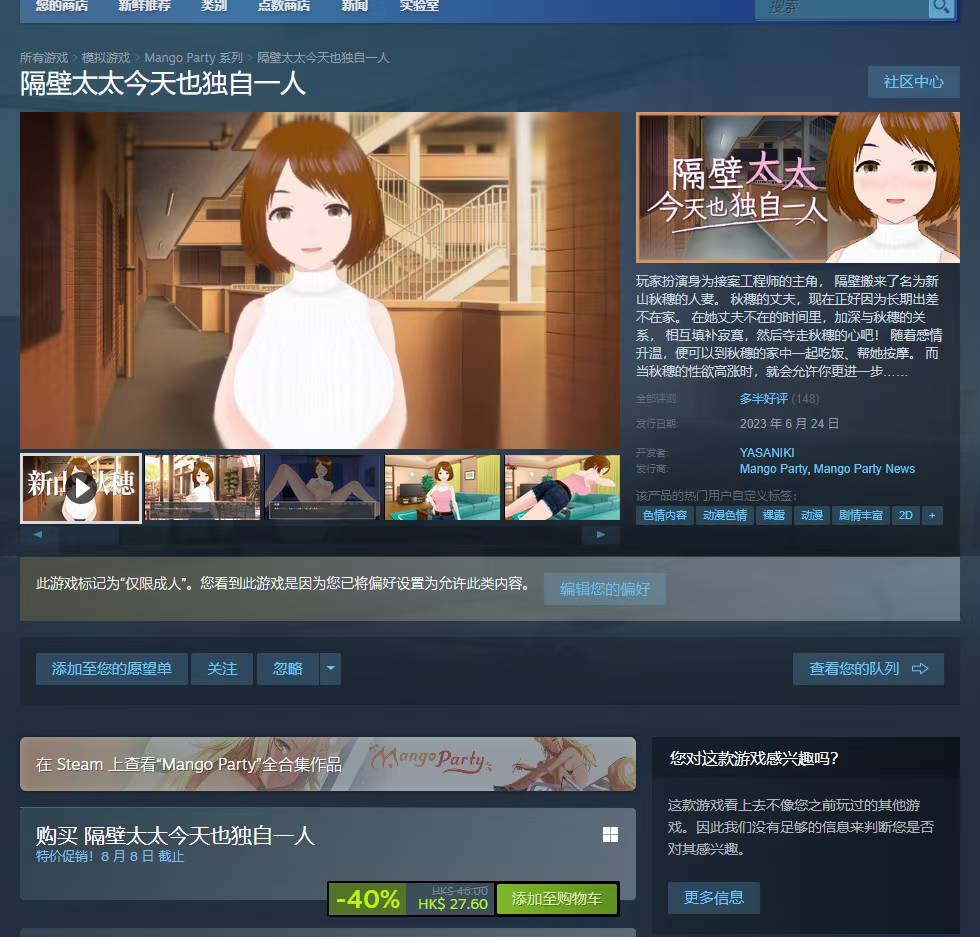The width and height of the screenshot is (980, 937).
Task: Click the HK$ 27.60 sale price
Action: (452, 904)
